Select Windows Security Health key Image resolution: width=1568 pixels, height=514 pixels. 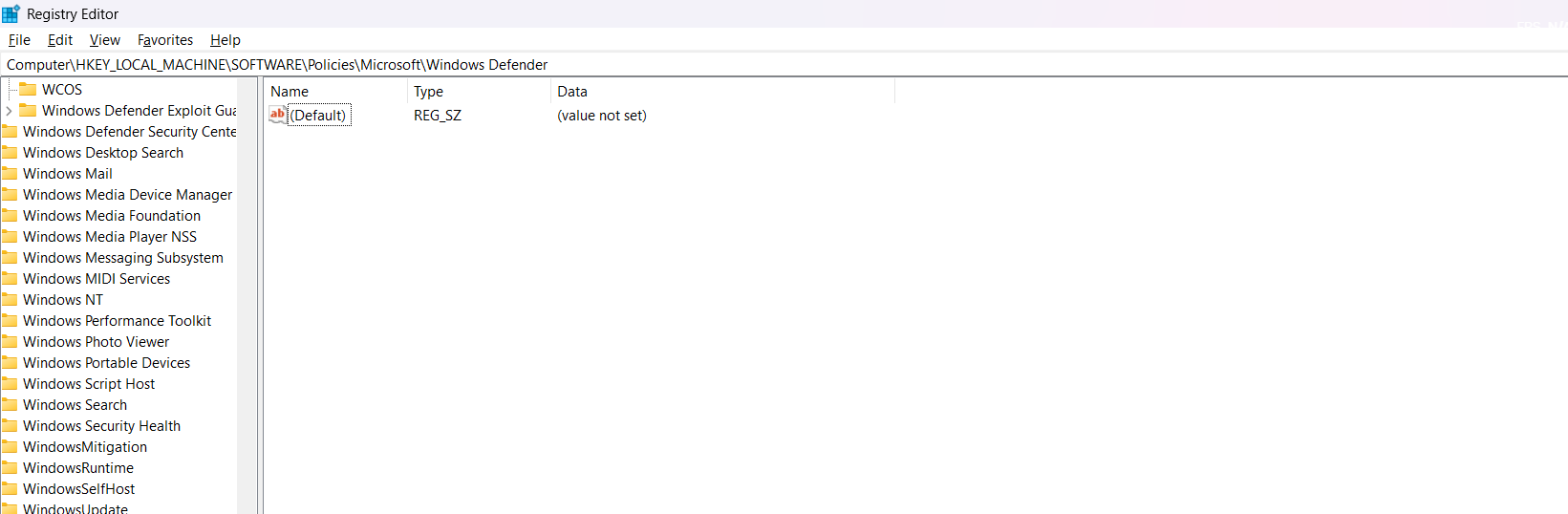coord(102,426)
